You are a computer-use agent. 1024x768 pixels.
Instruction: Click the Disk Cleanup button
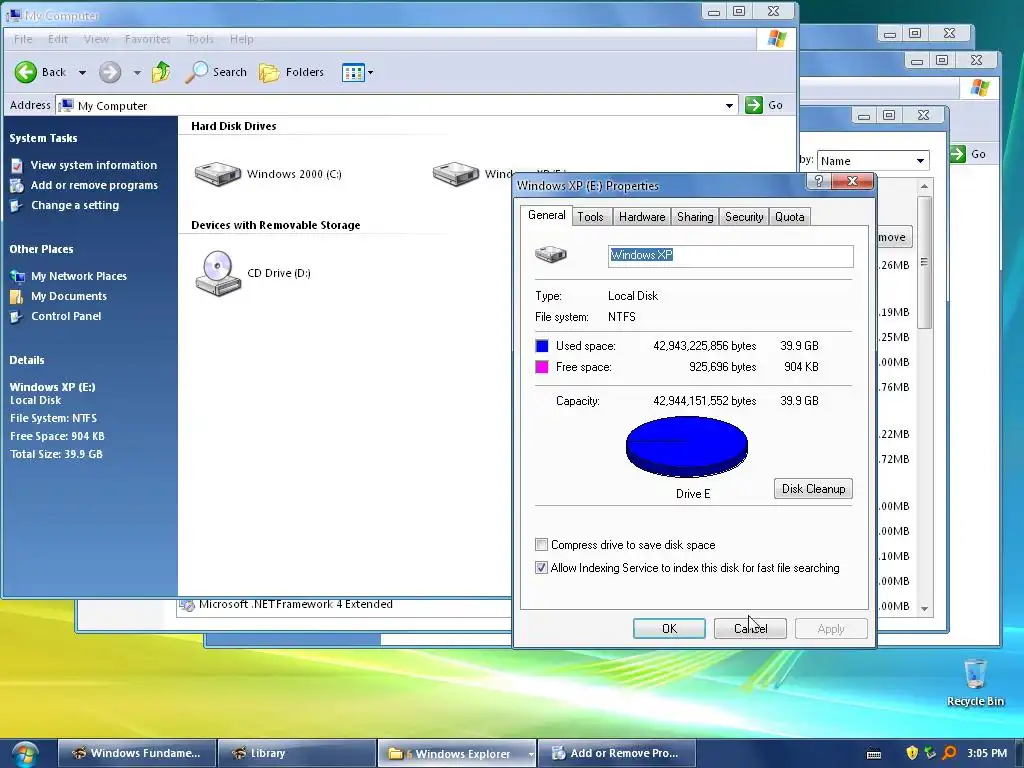coord(813,488)
